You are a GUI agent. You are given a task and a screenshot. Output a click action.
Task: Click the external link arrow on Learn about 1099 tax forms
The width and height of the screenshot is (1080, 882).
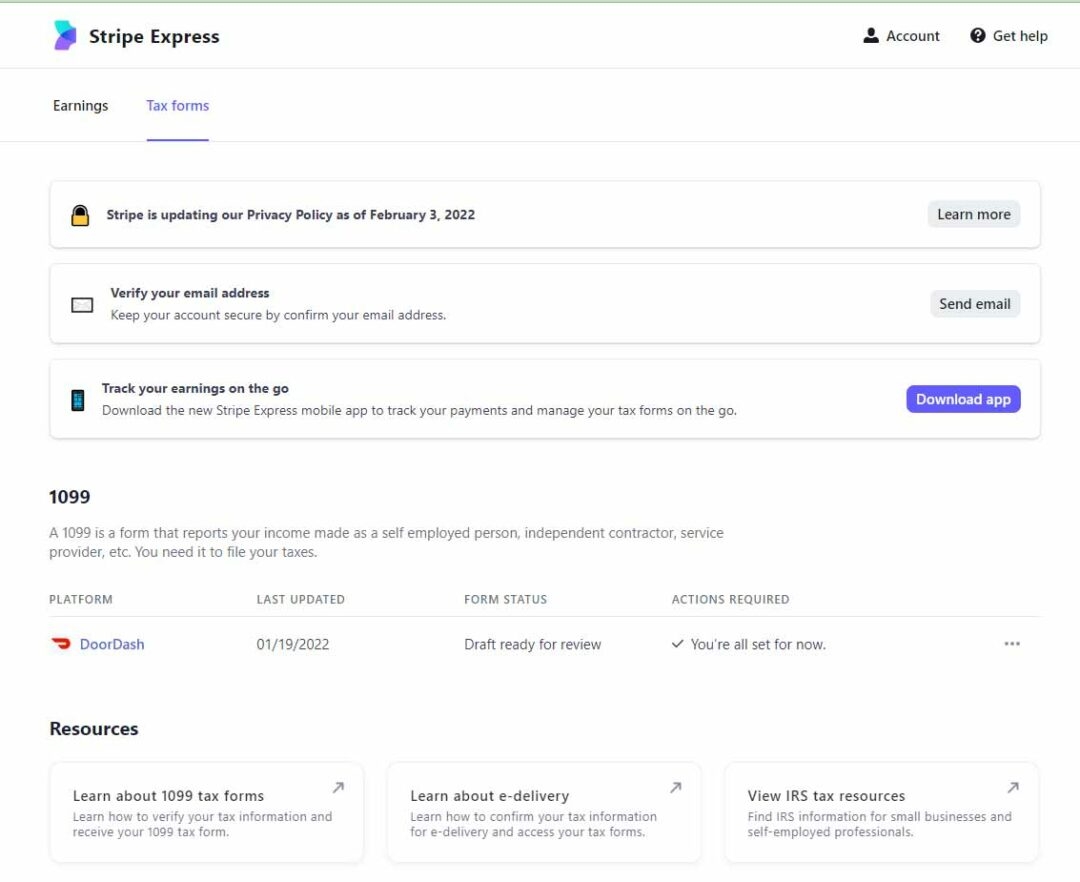tap(338, 788)
